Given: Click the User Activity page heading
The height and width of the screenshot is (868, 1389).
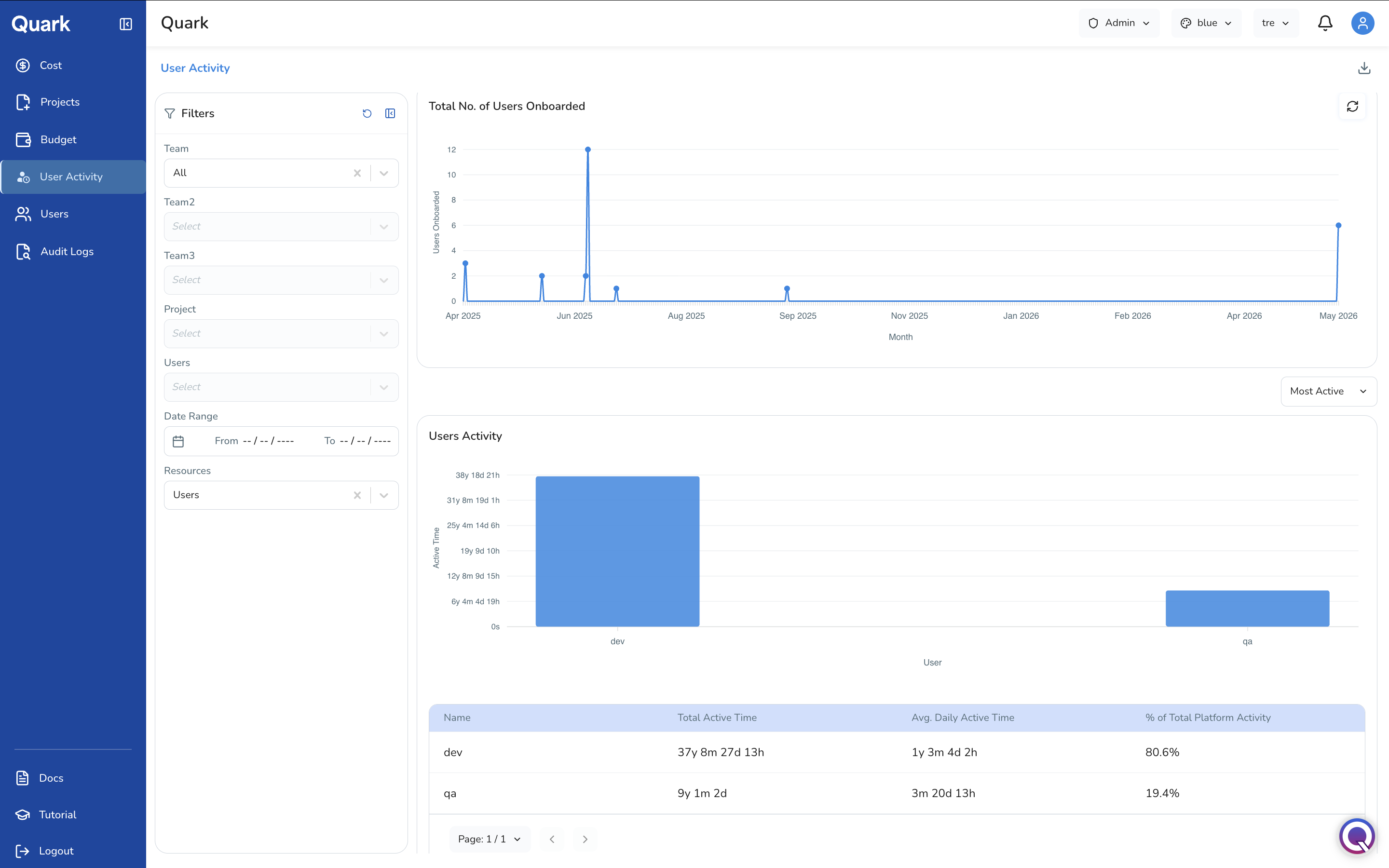Looking at the screenshot, I should [x=195, y=68].
